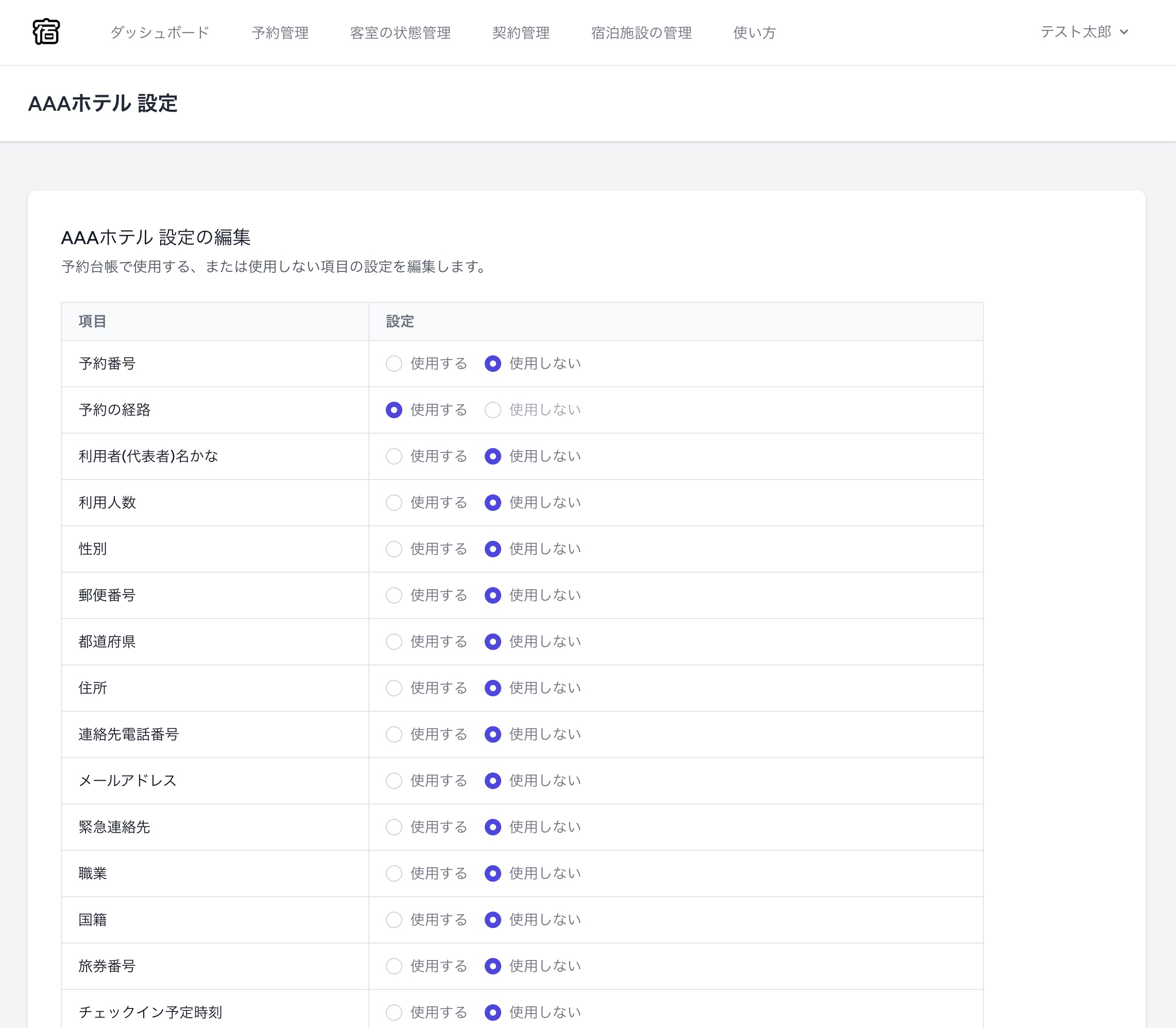
Task: Open 宿泊施設の管理
Action: 641,32
